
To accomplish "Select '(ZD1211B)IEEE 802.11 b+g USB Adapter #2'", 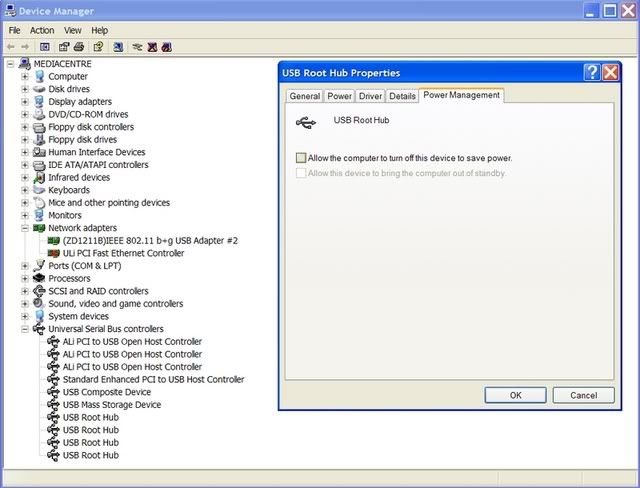I will click(150, 241).
